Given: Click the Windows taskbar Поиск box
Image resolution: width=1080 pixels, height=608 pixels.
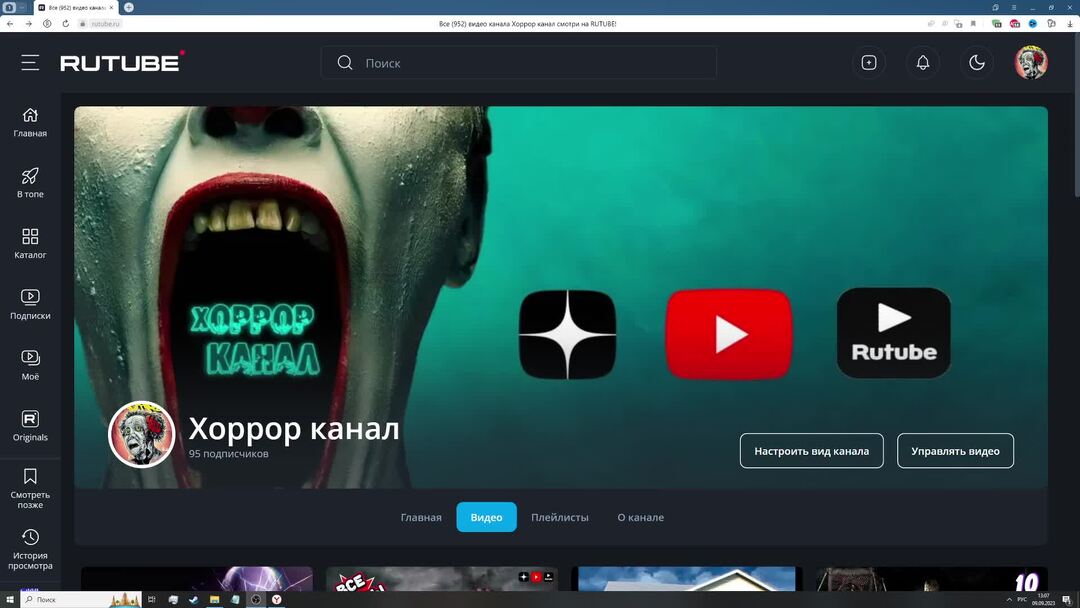Looking at the screenshot, I should (81, 600).
